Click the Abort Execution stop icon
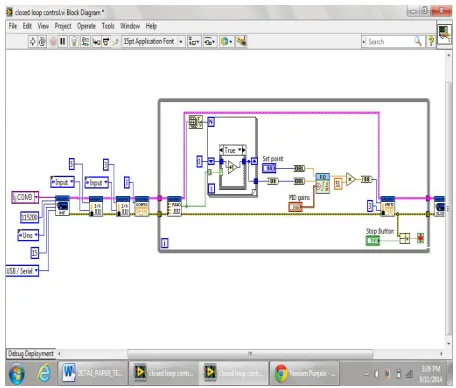The height and width of the screenshot is (388, 456). coord(53,42)
